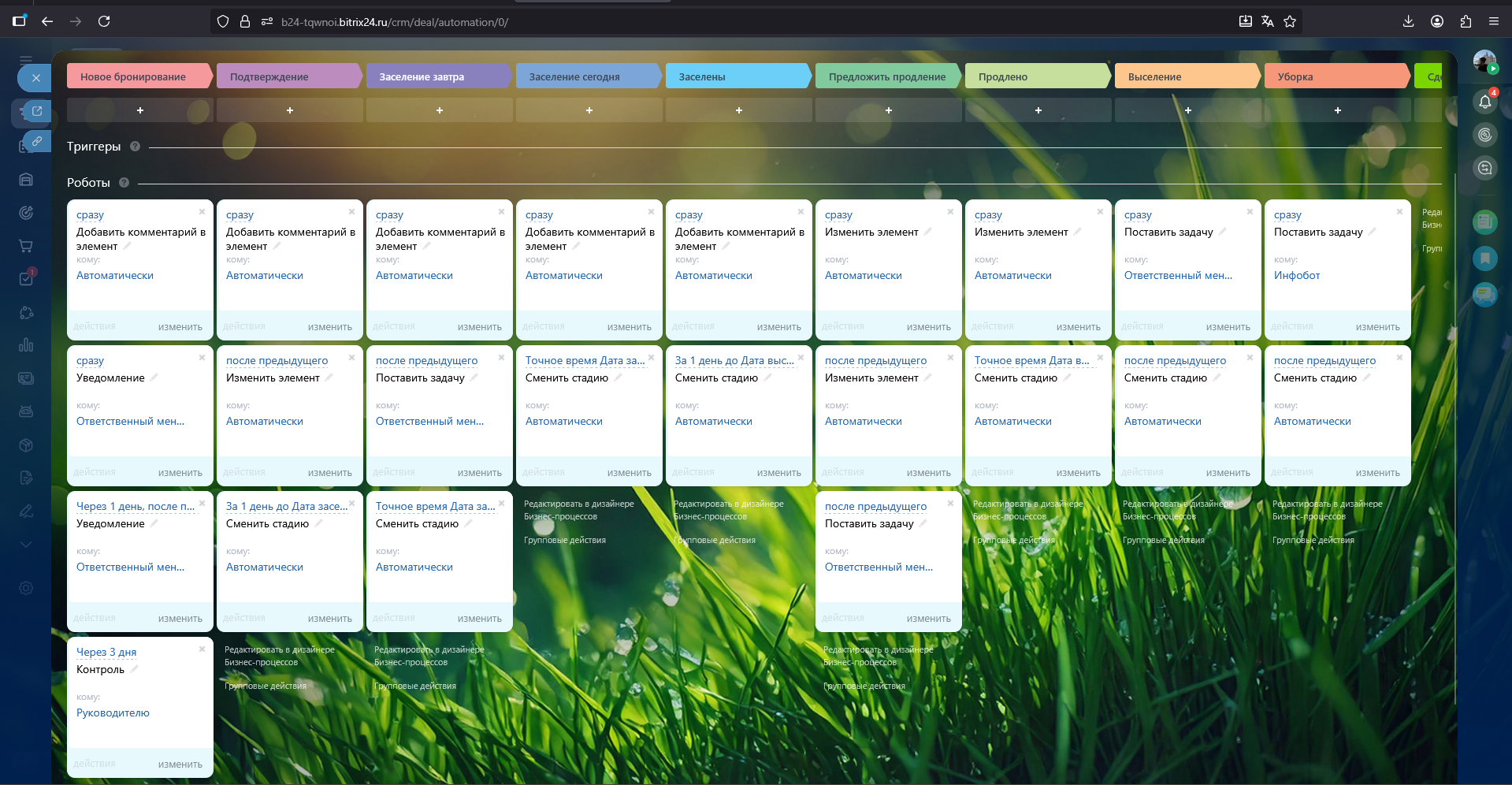The height and width of the screenshot is (785, 1512).
Task: Open notifications bell with 4 unread
Action: pos(1485,101)
